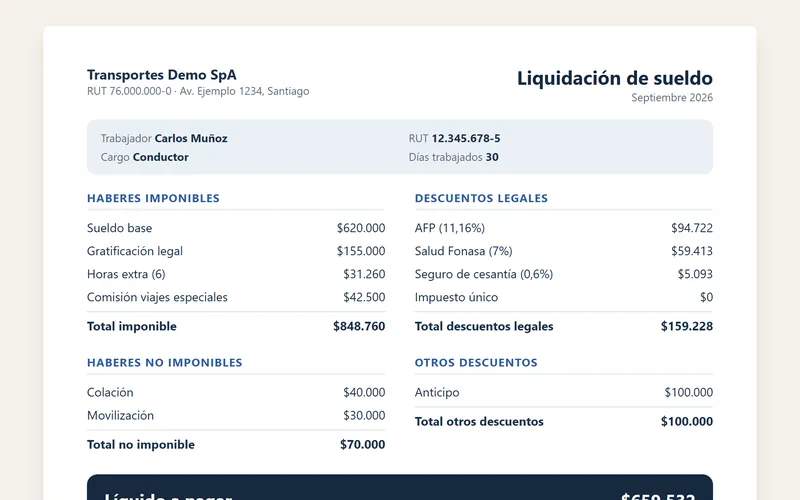
Task: Click the $94.722 amount
Action: 692,228
